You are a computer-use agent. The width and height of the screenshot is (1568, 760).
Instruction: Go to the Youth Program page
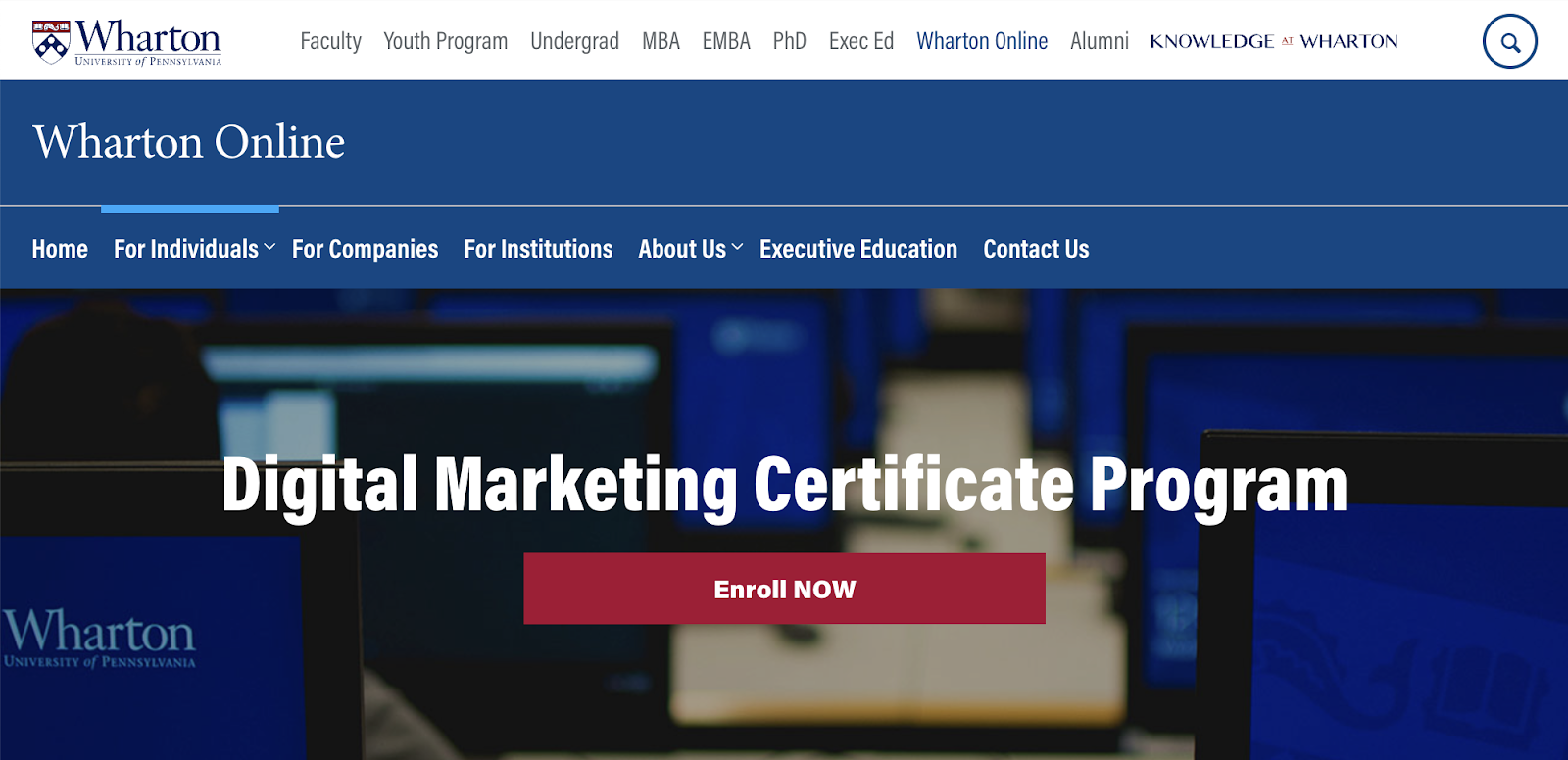445,41
